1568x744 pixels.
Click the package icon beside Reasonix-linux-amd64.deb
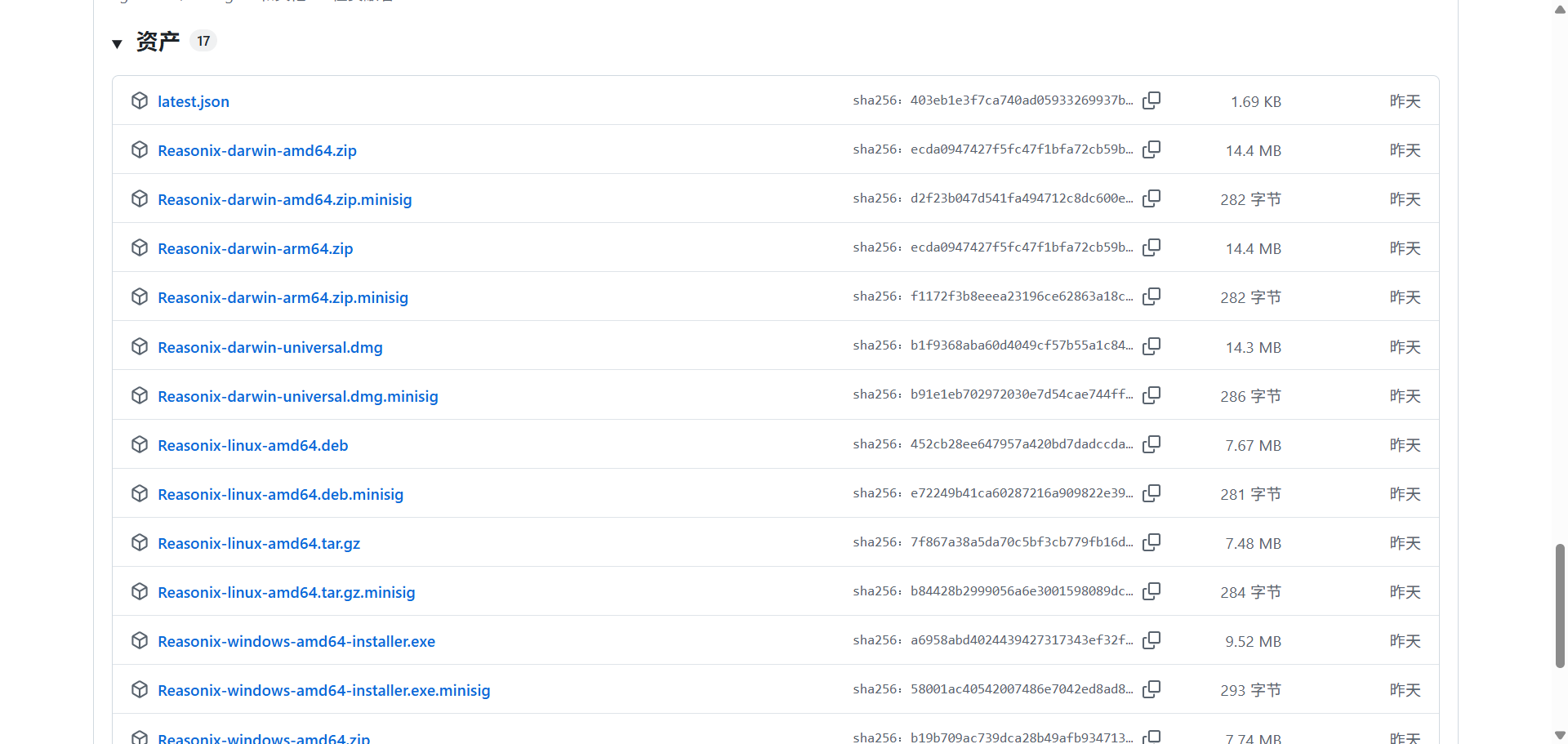tap(140, 444)
